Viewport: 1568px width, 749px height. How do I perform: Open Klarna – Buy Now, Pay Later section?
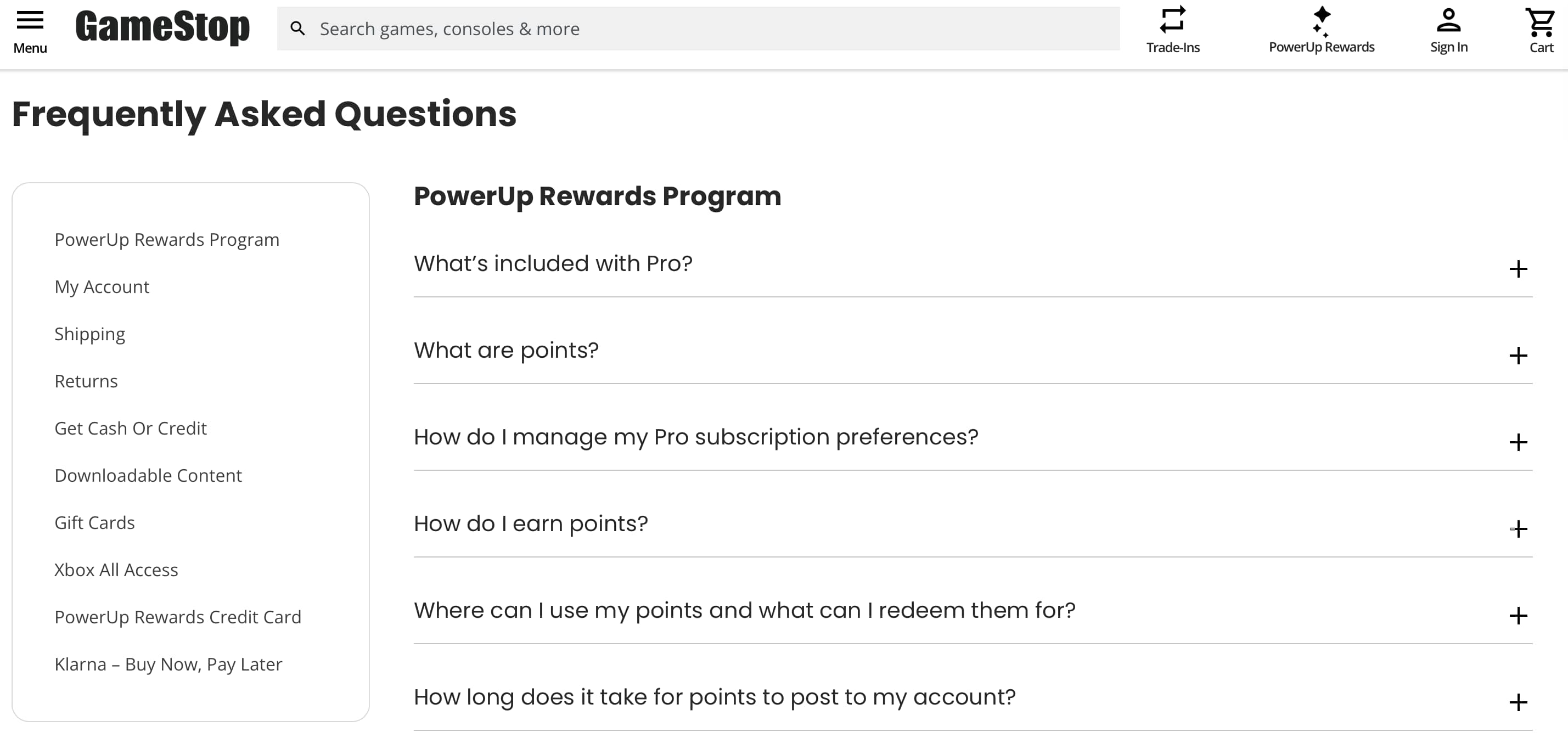pyautogui.click(x=168, y=664)
